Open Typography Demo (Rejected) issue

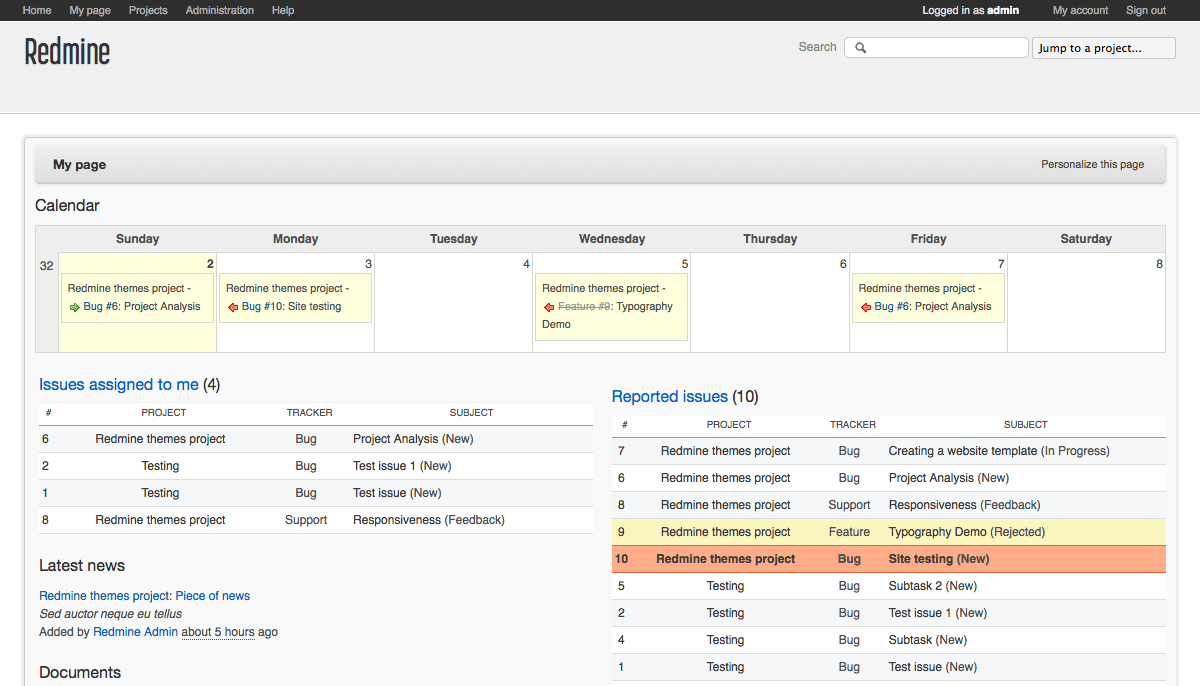click(967, 532)
